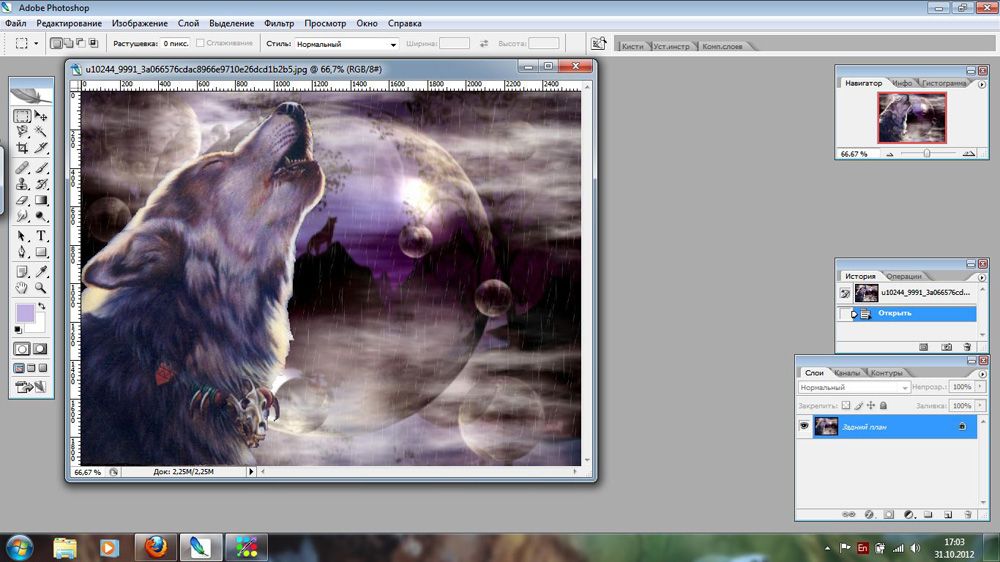Select the Crop tool in the toolbox

[22, 148]
